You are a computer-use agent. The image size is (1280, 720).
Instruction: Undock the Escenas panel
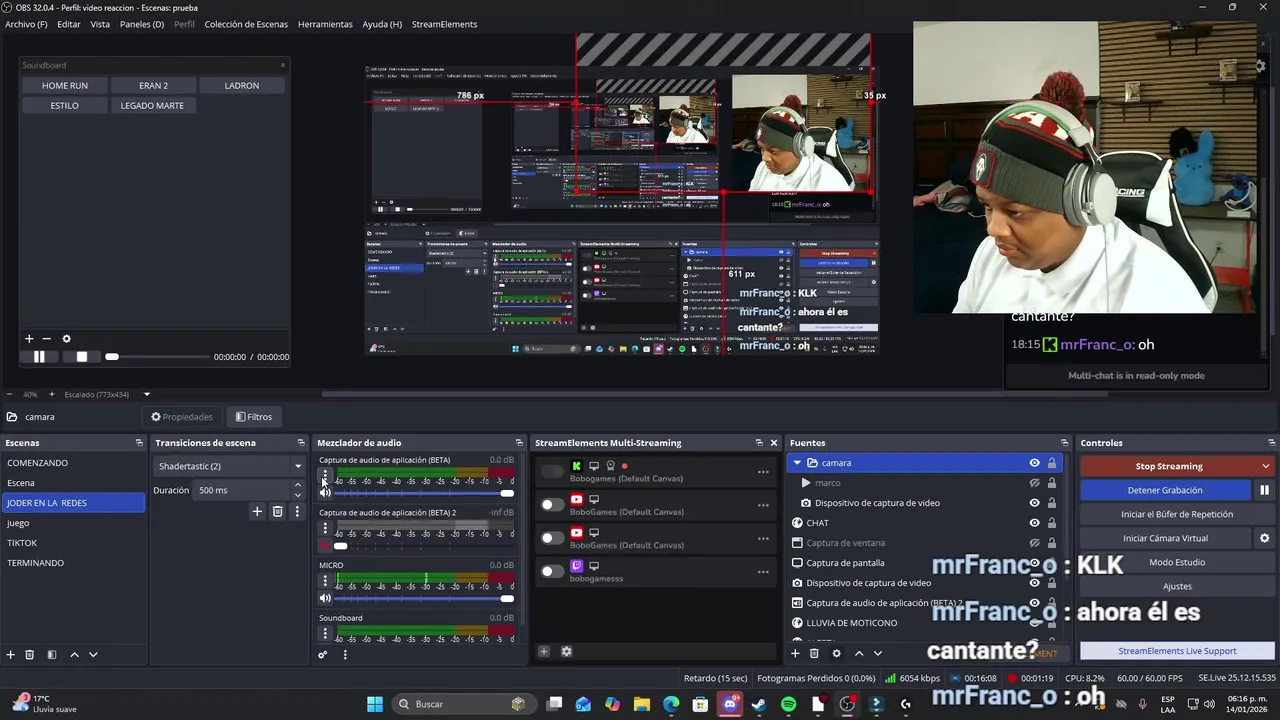click(139, 443)
